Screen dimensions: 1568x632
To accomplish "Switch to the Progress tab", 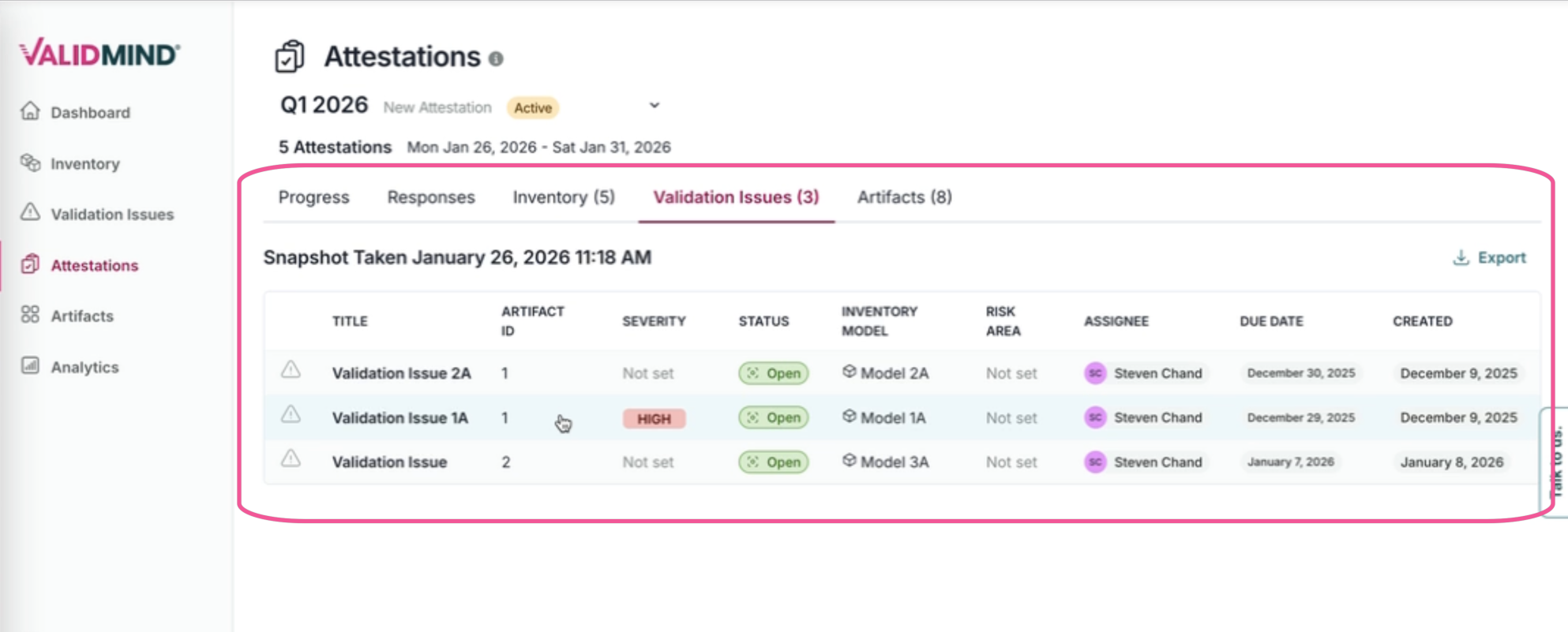I will [313, 197].
